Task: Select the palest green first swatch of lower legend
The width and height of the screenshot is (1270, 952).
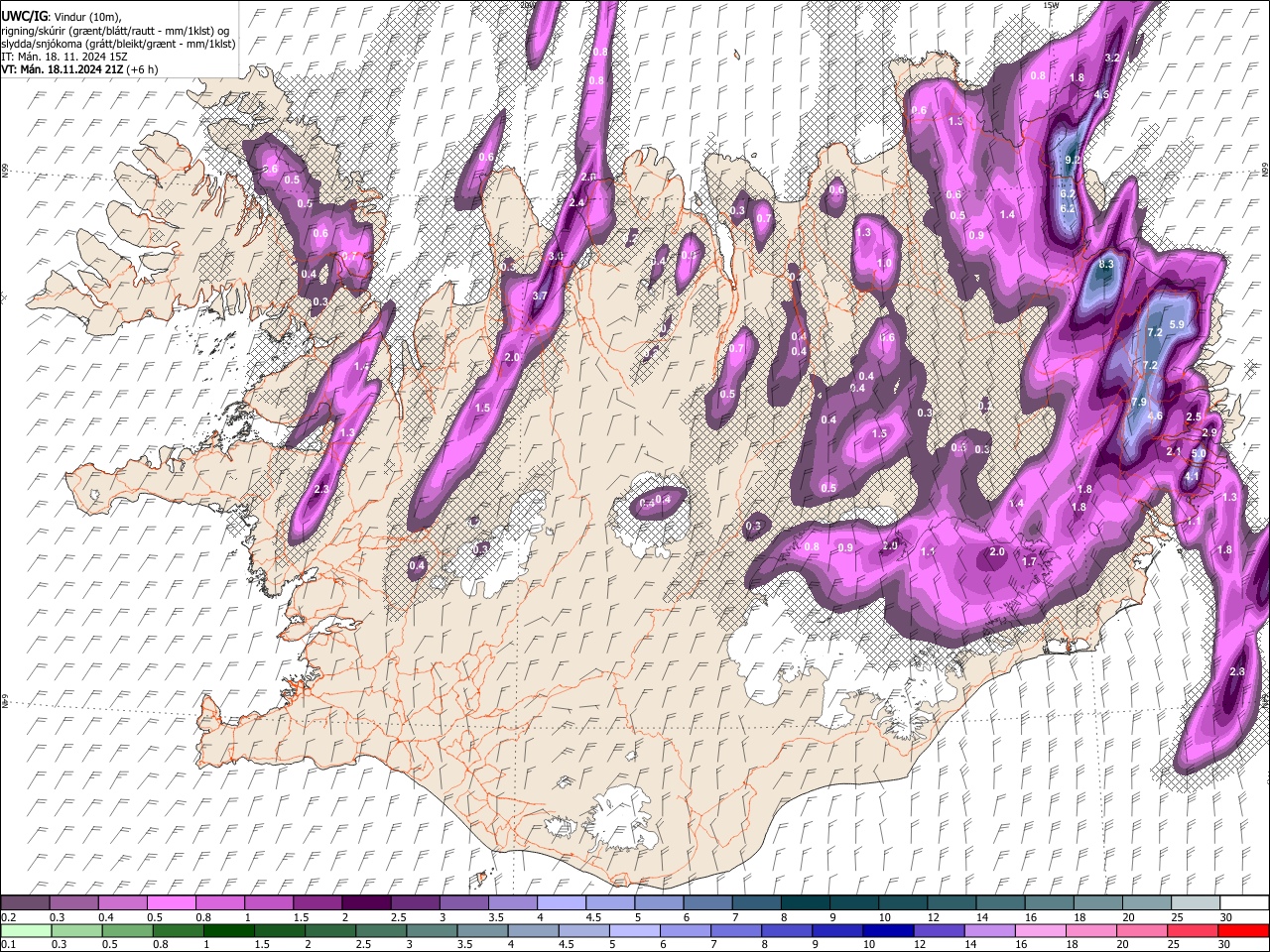Action: [25, 930]
